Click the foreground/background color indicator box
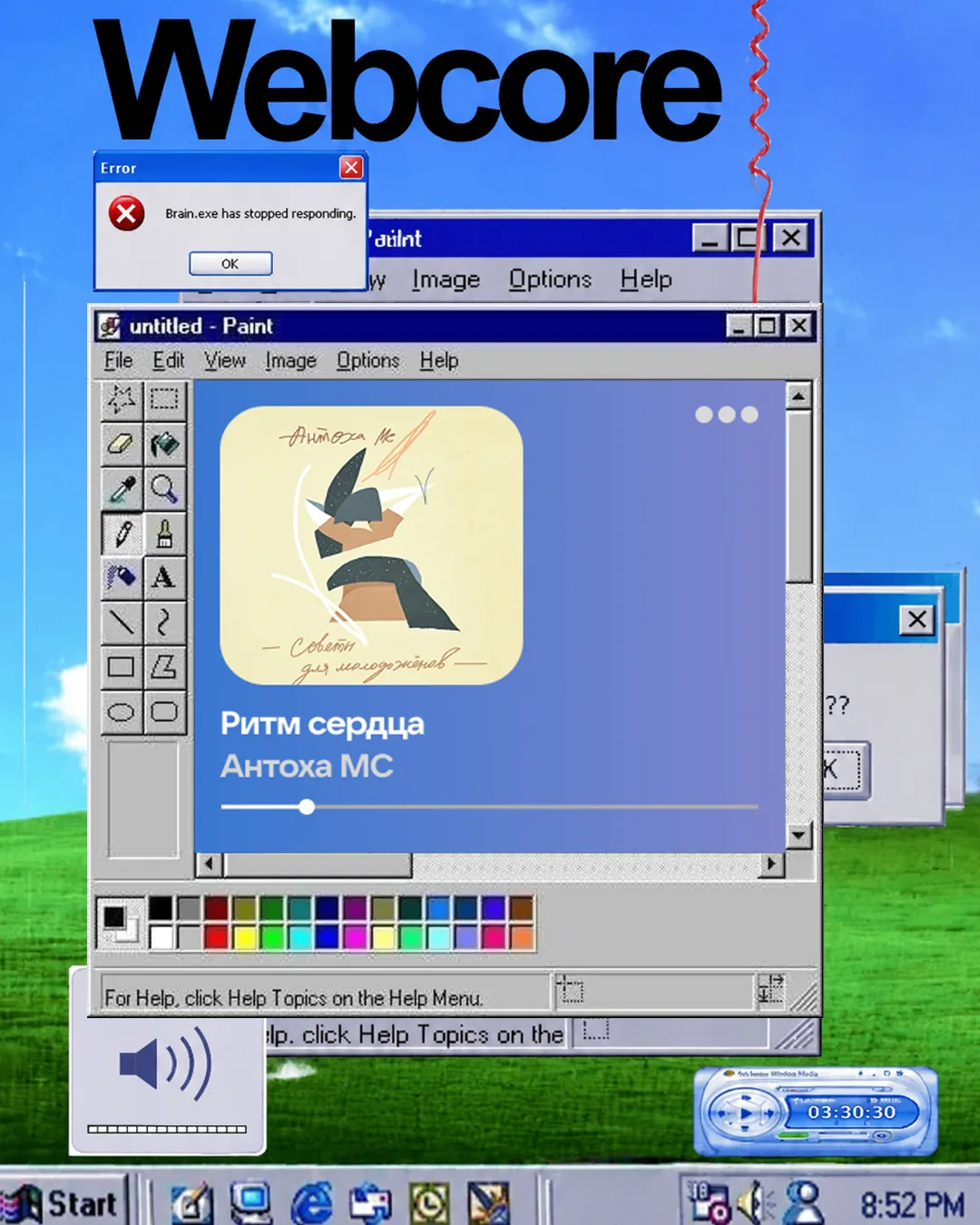 click(120, 922)
